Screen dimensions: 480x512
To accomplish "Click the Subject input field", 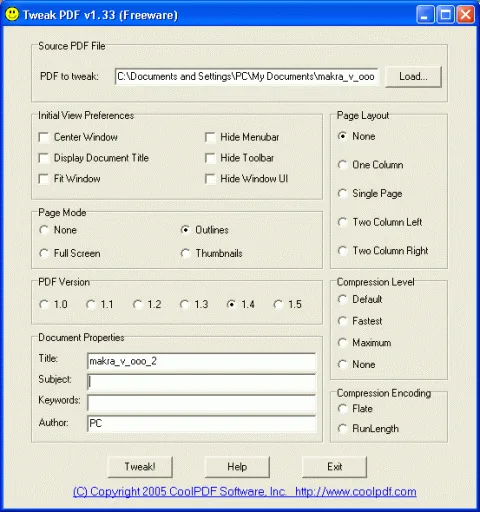I will [201, 382].
